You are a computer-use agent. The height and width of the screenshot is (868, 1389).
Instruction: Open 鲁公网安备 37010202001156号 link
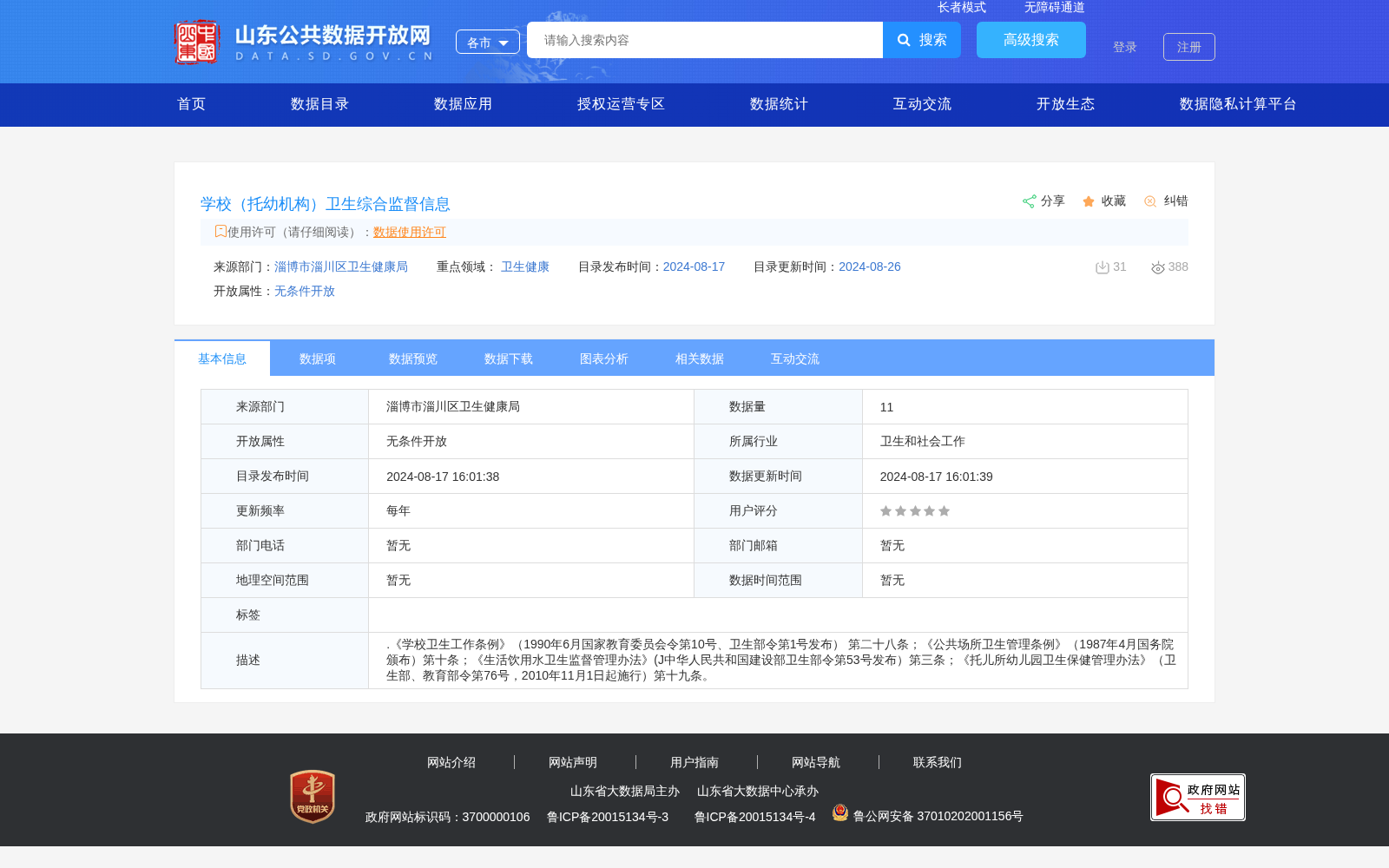point(938,817)
